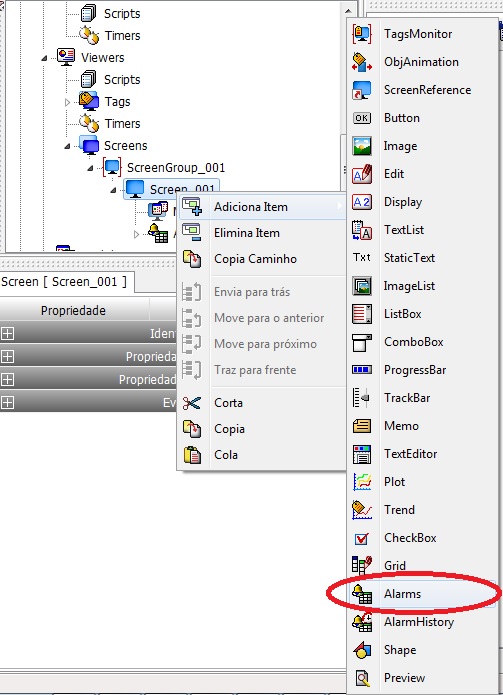Screen dimensions: 503x695
Task: Click the Plot chart icon
Action: (x=362, y=482)
